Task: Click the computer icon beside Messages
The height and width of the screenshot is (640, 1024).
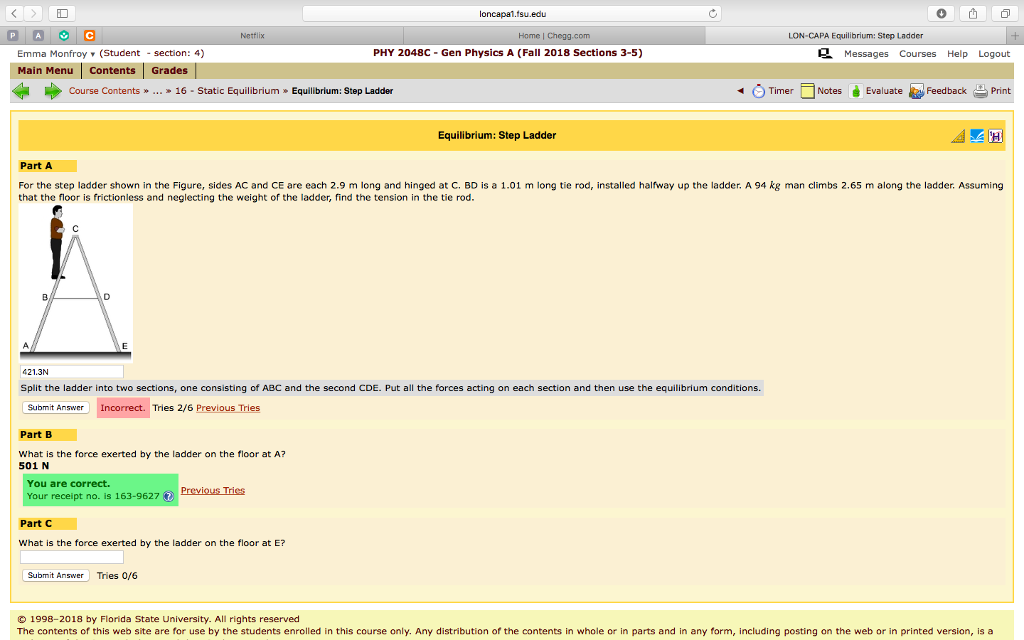Action: tap(825, 54)
